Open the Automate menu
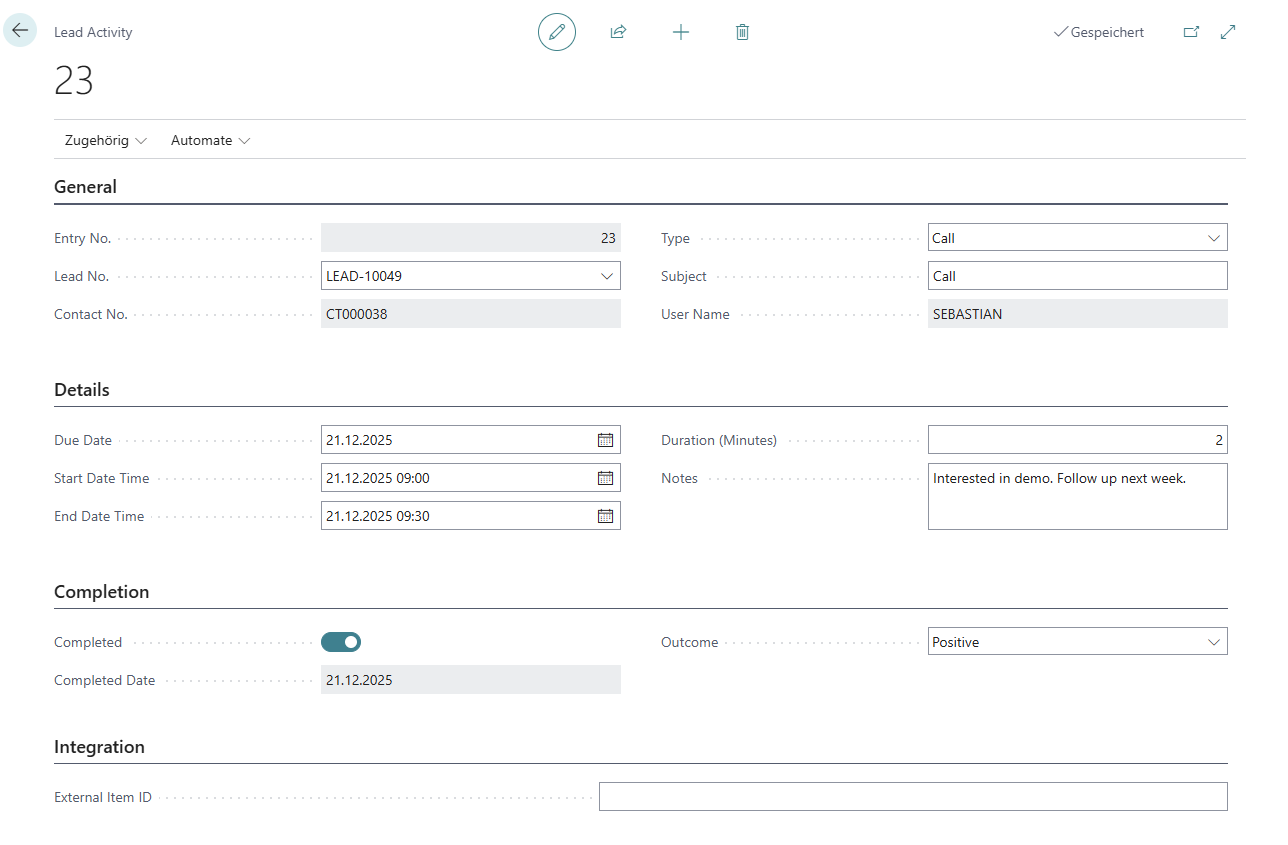 tap(210, 141)
